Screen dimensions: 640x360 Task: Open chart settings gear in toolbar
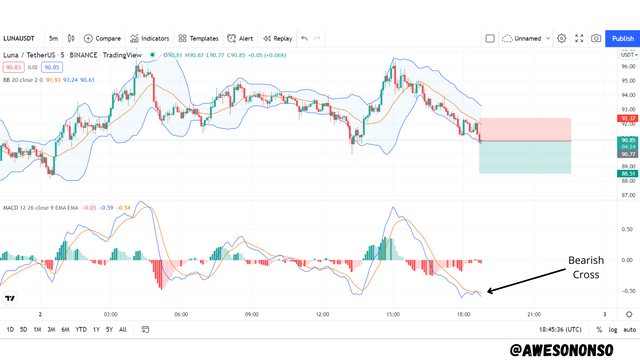click(x=562, y=38)
